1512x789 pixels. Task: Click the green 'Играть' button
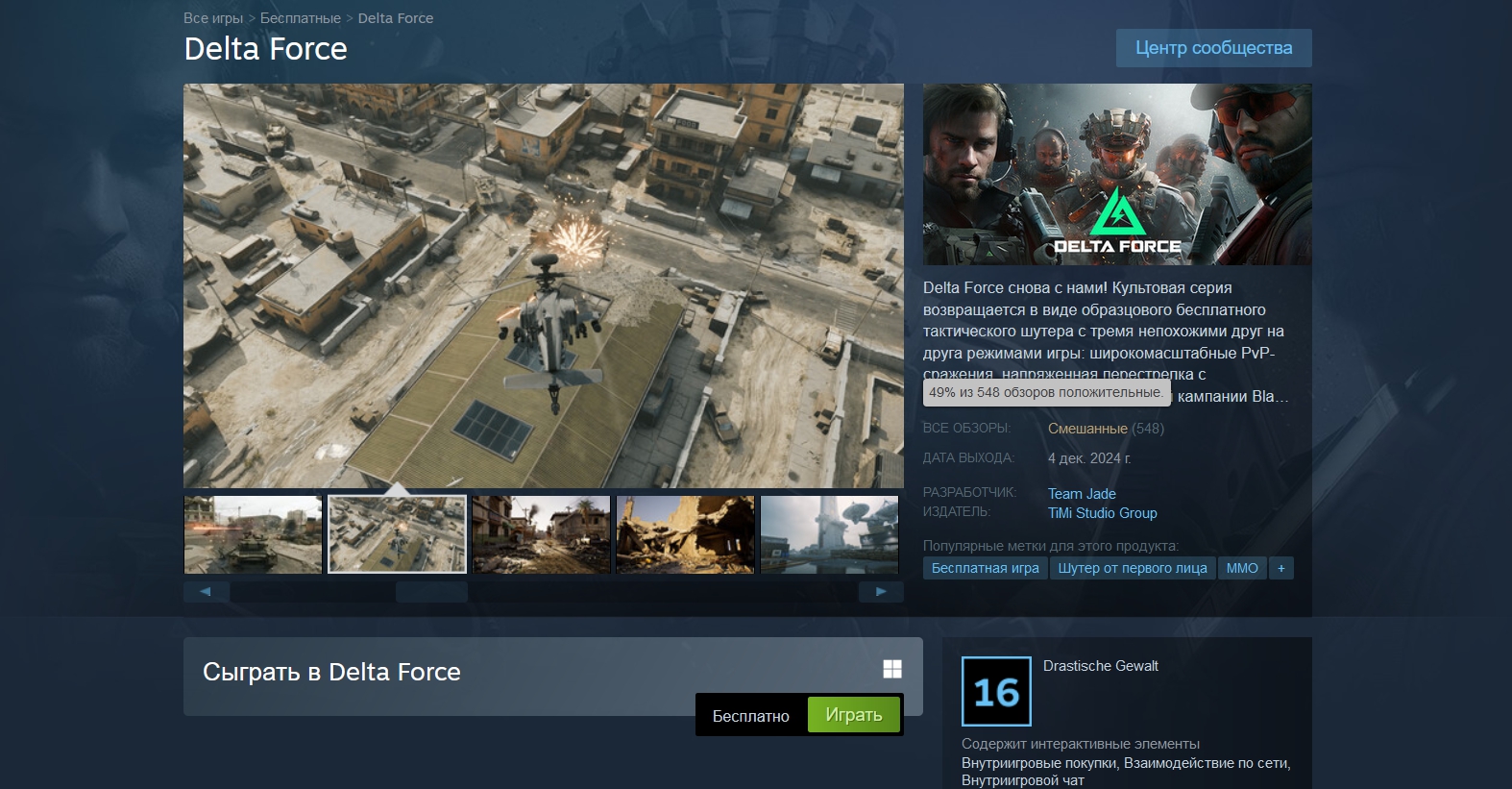(x=854, y=715)
